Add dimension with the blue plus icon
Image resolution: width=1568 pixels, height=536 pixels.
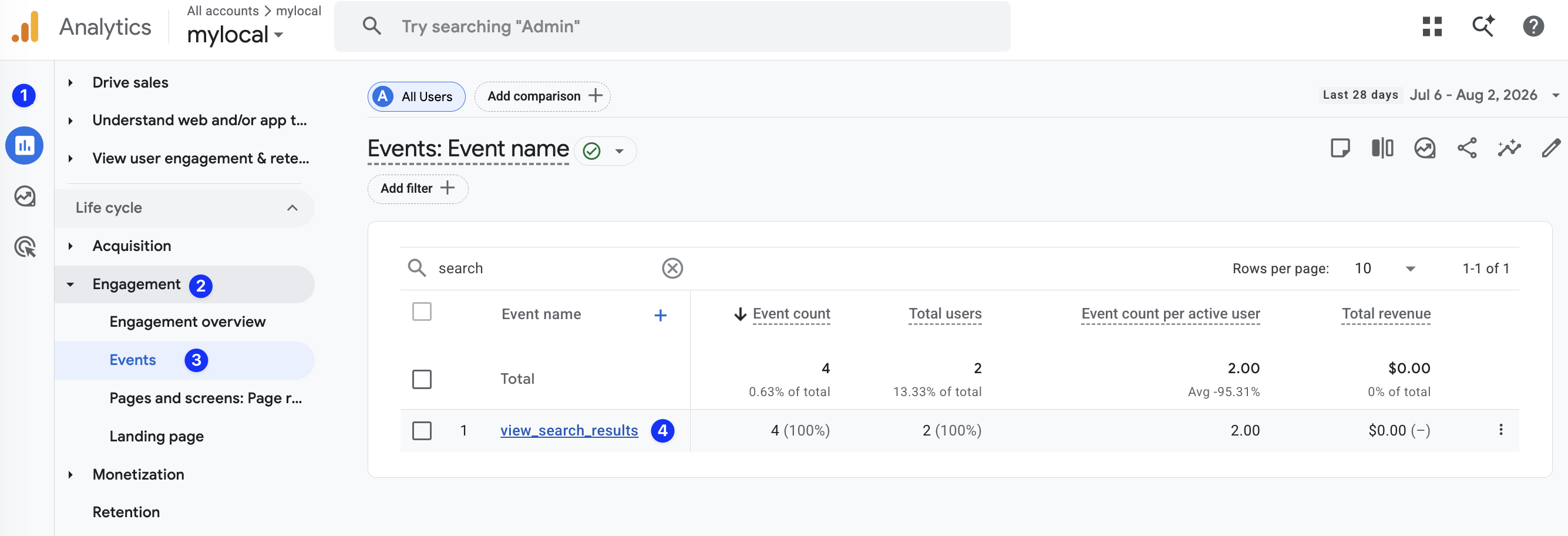click(660, 315)
